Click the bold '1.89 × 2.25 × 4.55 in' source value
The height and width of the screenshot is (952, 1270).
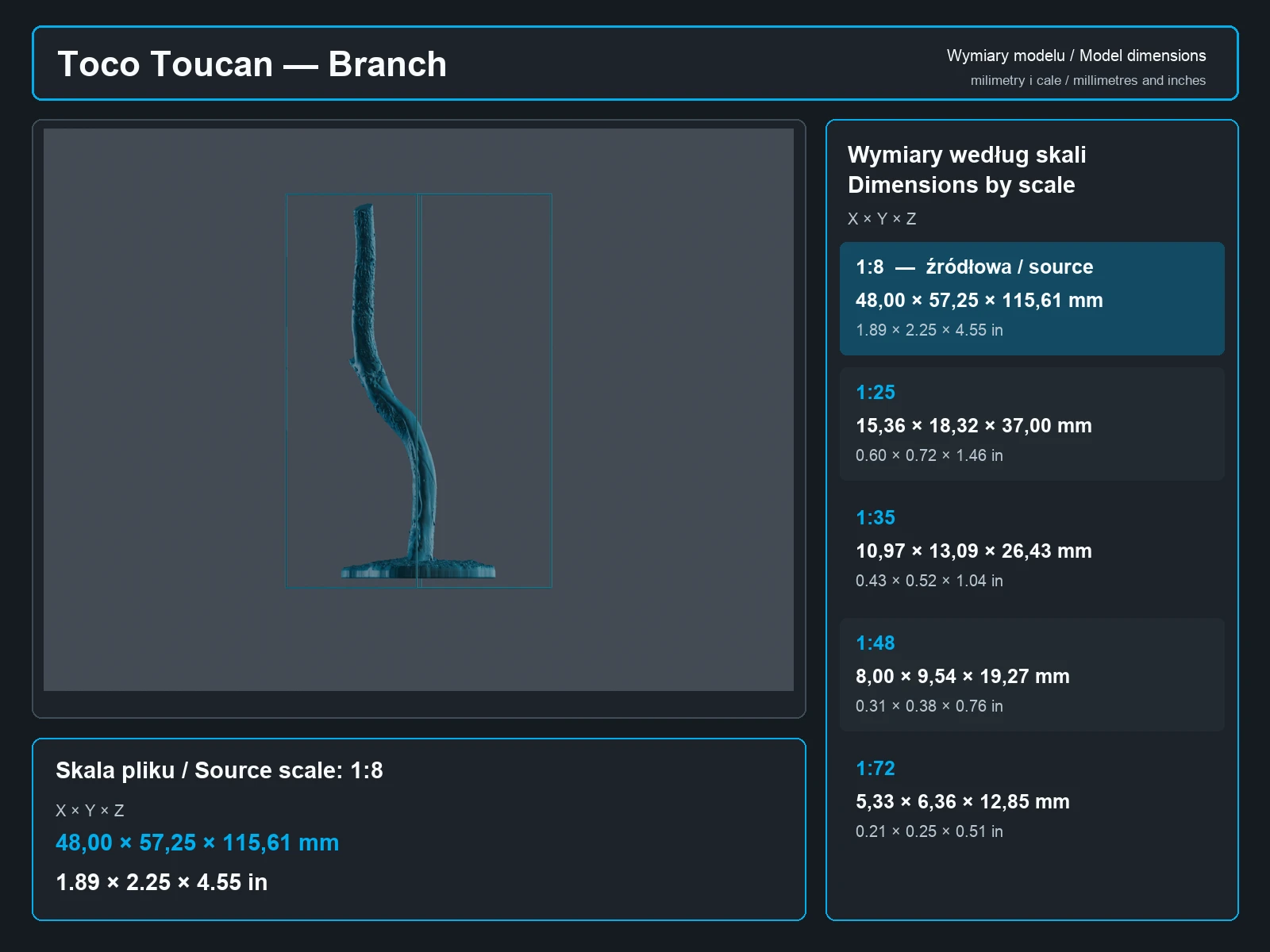161,882
